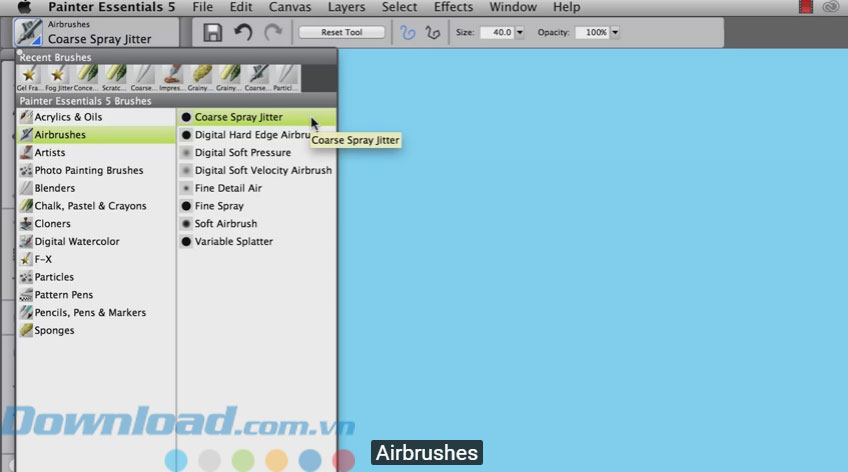This screenshot has width=848, height=472.
Task: Open the Acrylics & Oils brush category
Action: click(96, 117)
